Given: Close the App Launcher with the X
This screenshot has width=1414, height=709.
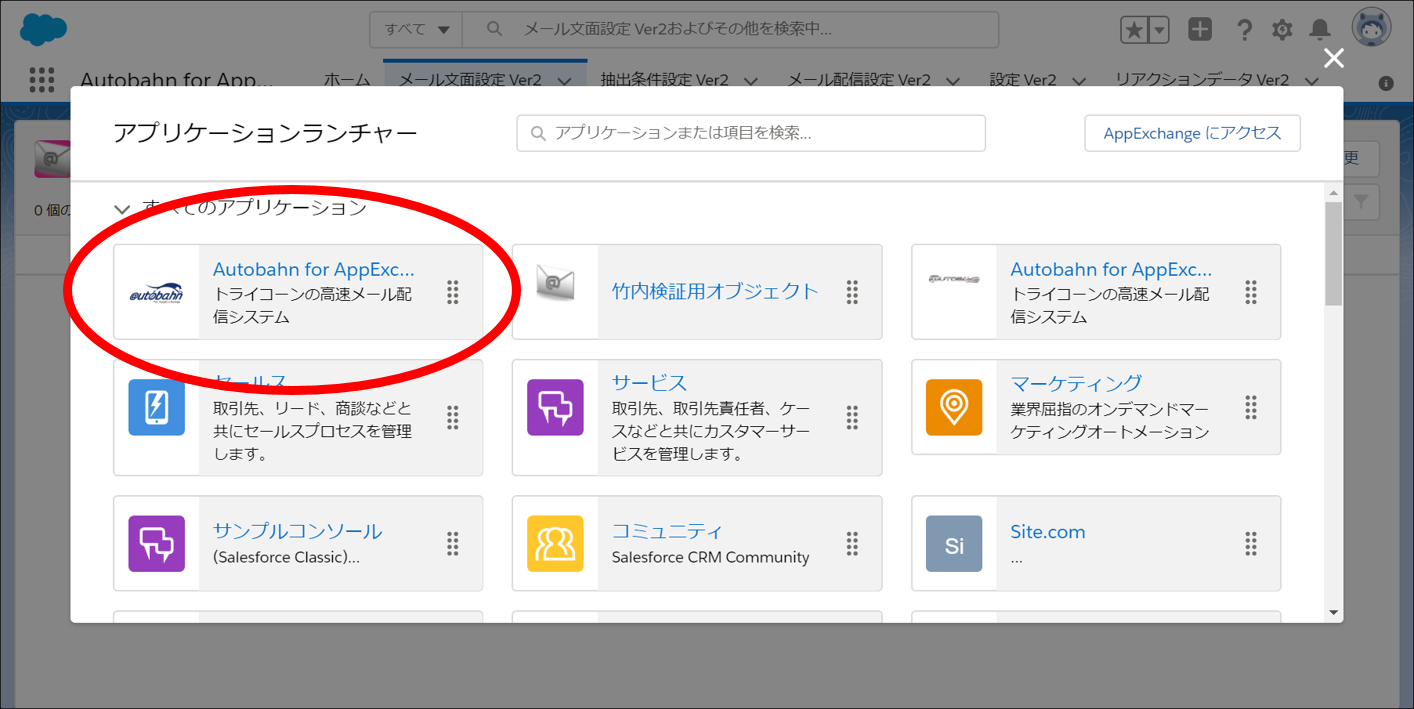Looking at the screenshot, I should tap(1334, 58).
